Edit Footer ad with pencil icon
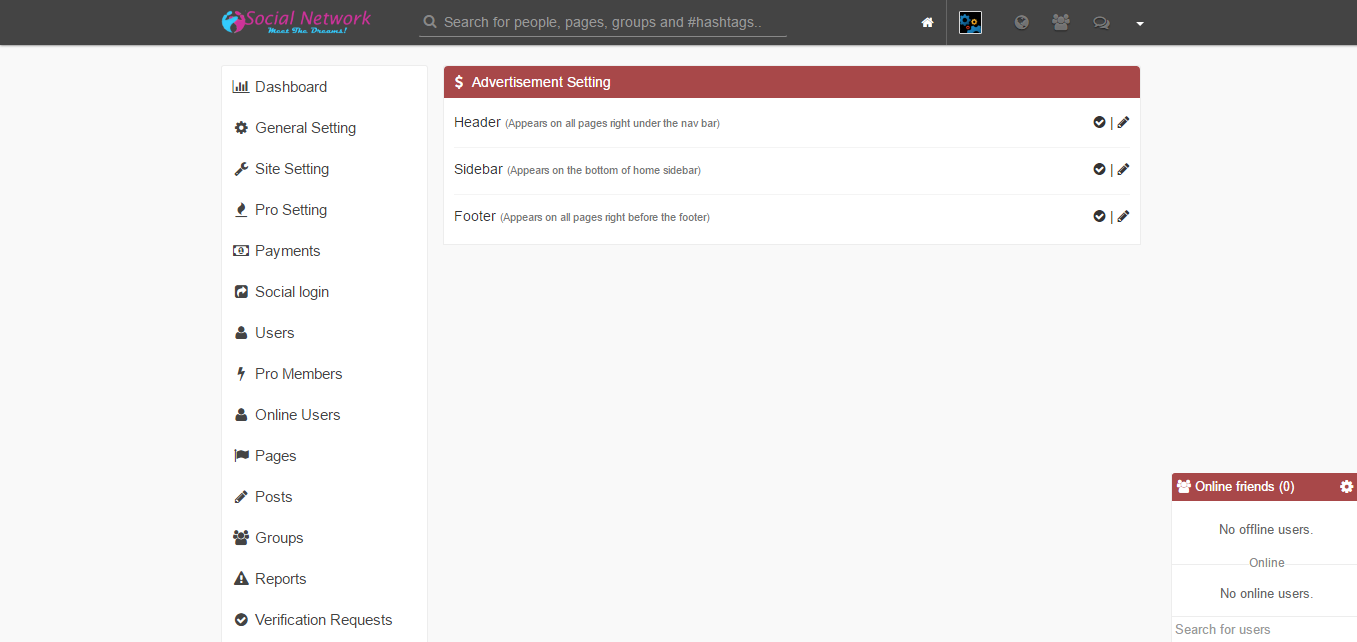Viewport: 1357px width, 642px height. pyautogui.click(x=1123, y=216)
